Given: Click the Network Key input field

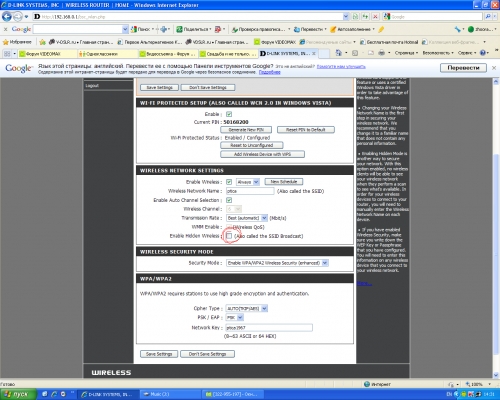Looking at the screenshot, I should pos(269,328).
